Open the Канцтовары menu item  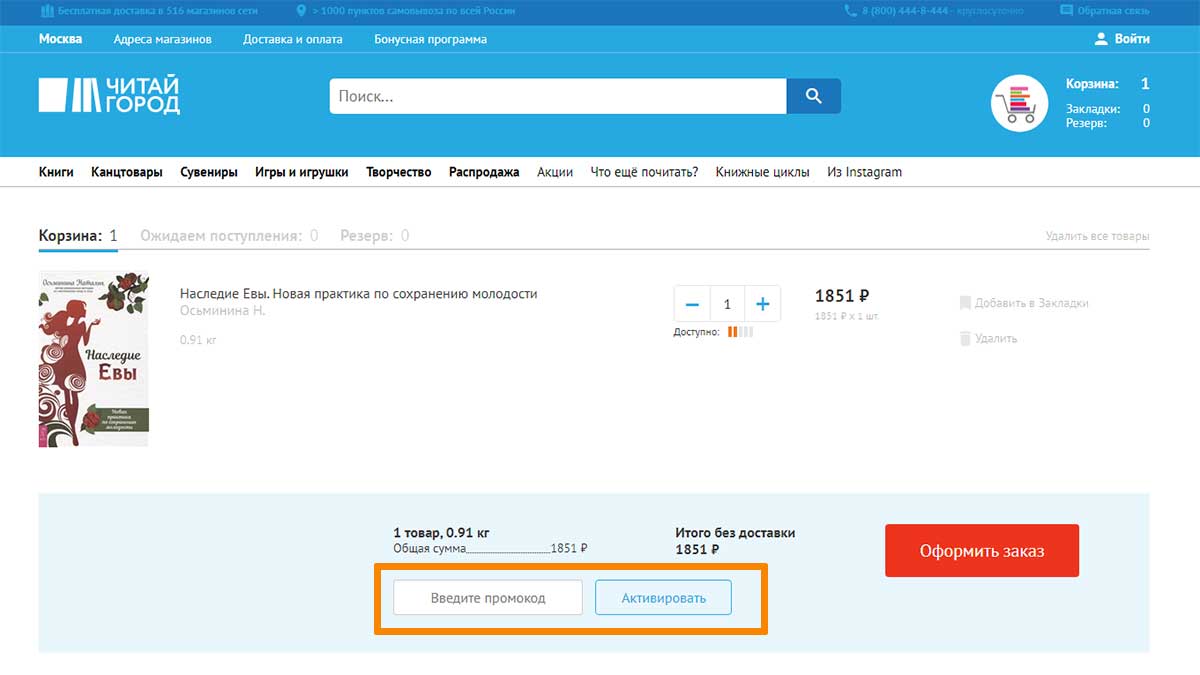(x=127, y=172)
